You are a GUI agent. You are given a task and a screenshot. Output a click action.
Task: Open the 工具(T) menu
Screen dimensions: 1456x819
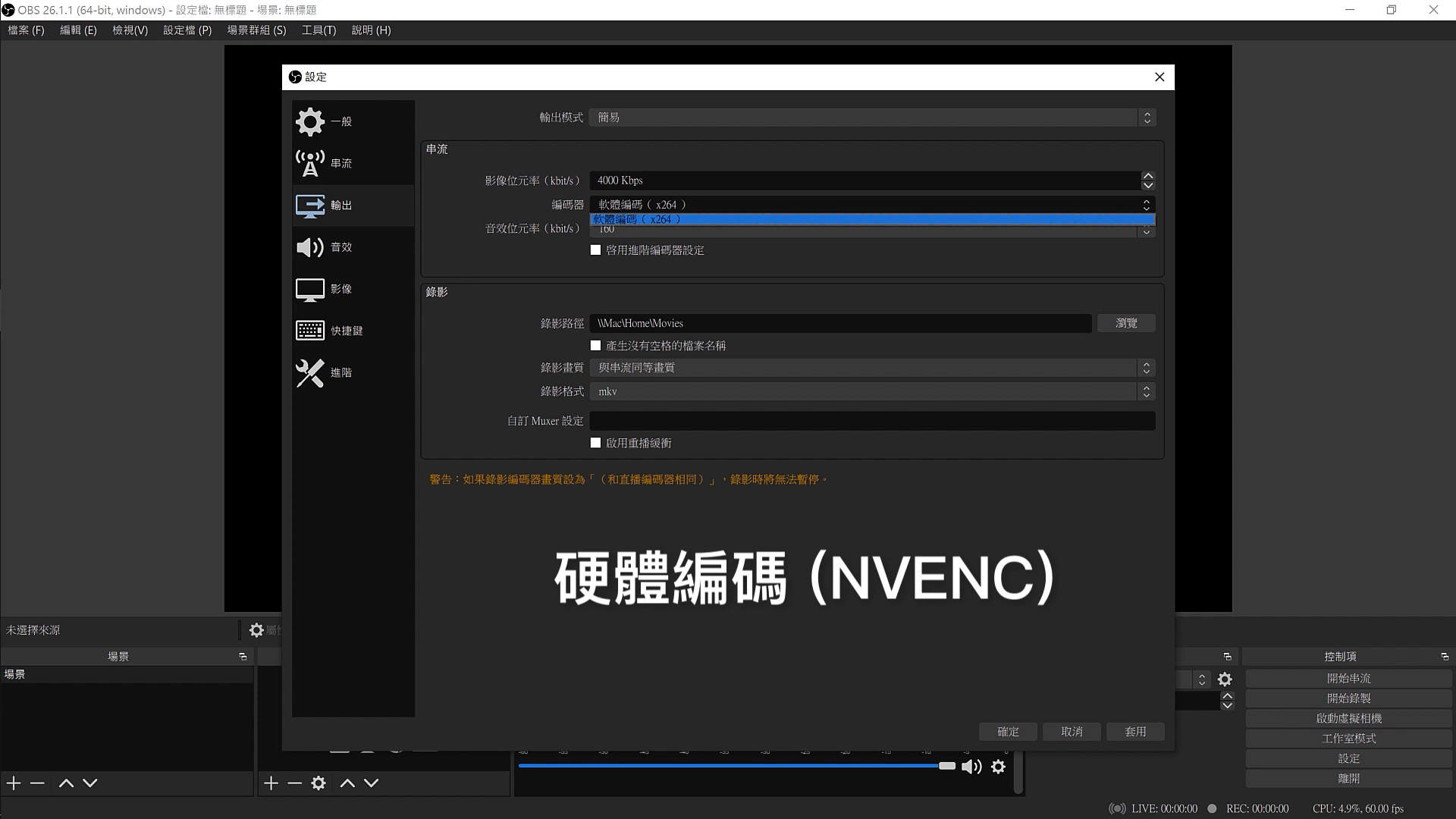pyautogui.click(x=318, y=30)
